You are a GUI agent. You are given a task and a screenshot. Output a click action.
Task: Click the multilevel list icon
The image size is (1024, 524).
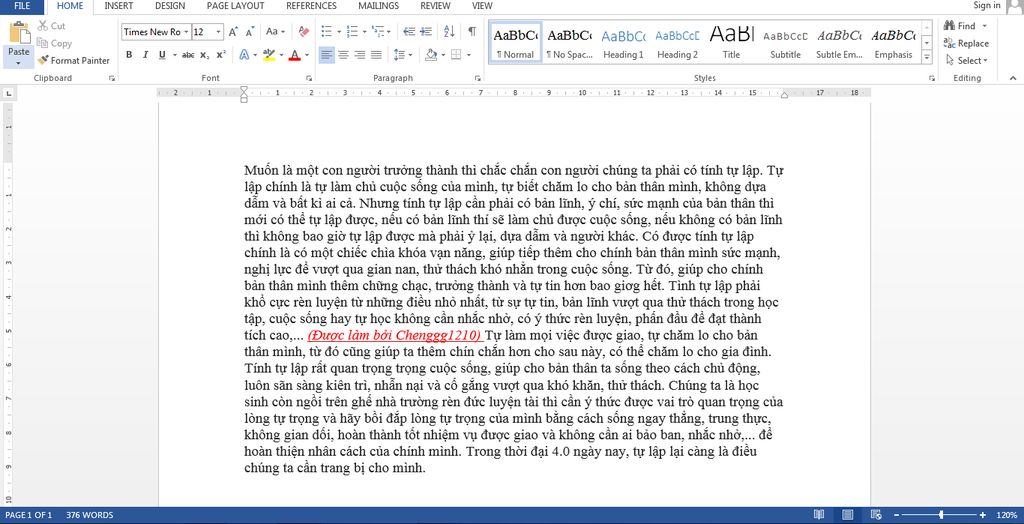tap(377, 31)
